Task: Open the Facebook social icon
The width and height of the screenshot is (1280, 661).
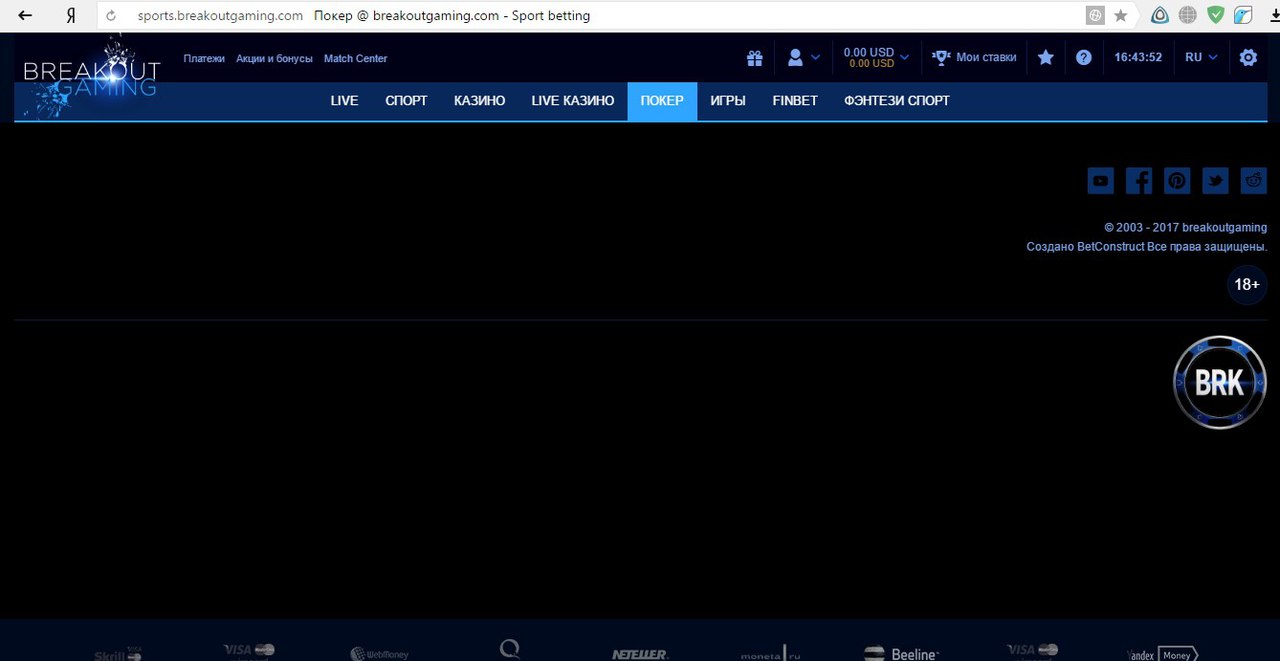Action: pos(1139,181)
